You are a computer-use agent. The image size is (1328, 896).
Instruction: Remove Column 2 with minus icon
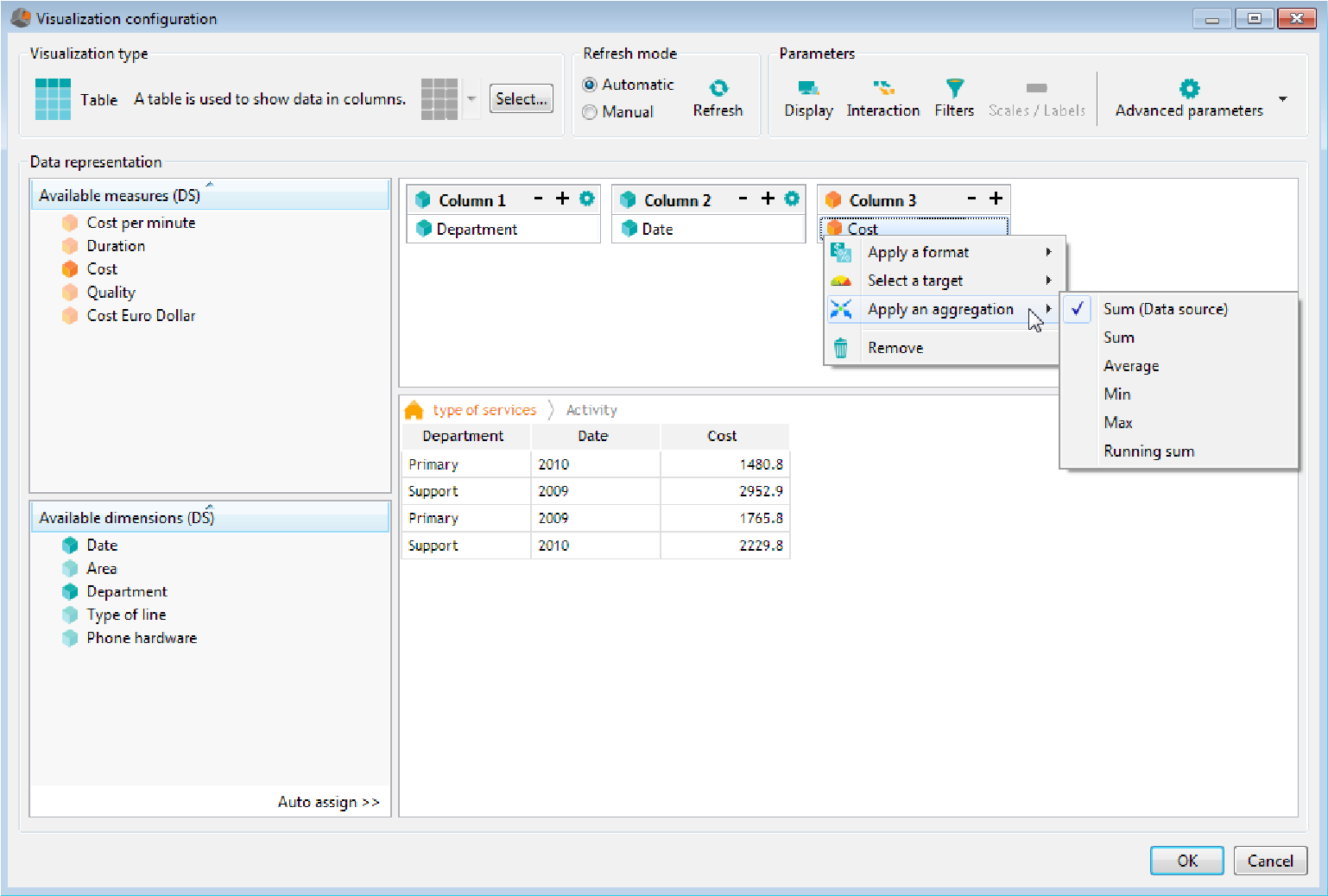[743, 199]
